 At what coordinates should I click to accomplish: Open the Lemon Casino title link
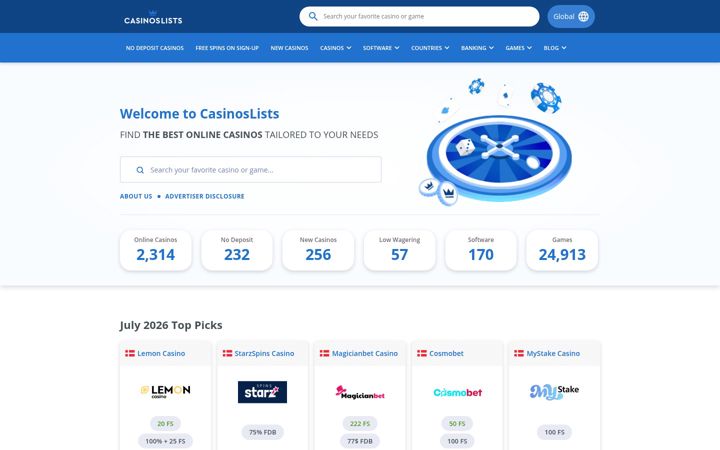[x=161, y=353]
